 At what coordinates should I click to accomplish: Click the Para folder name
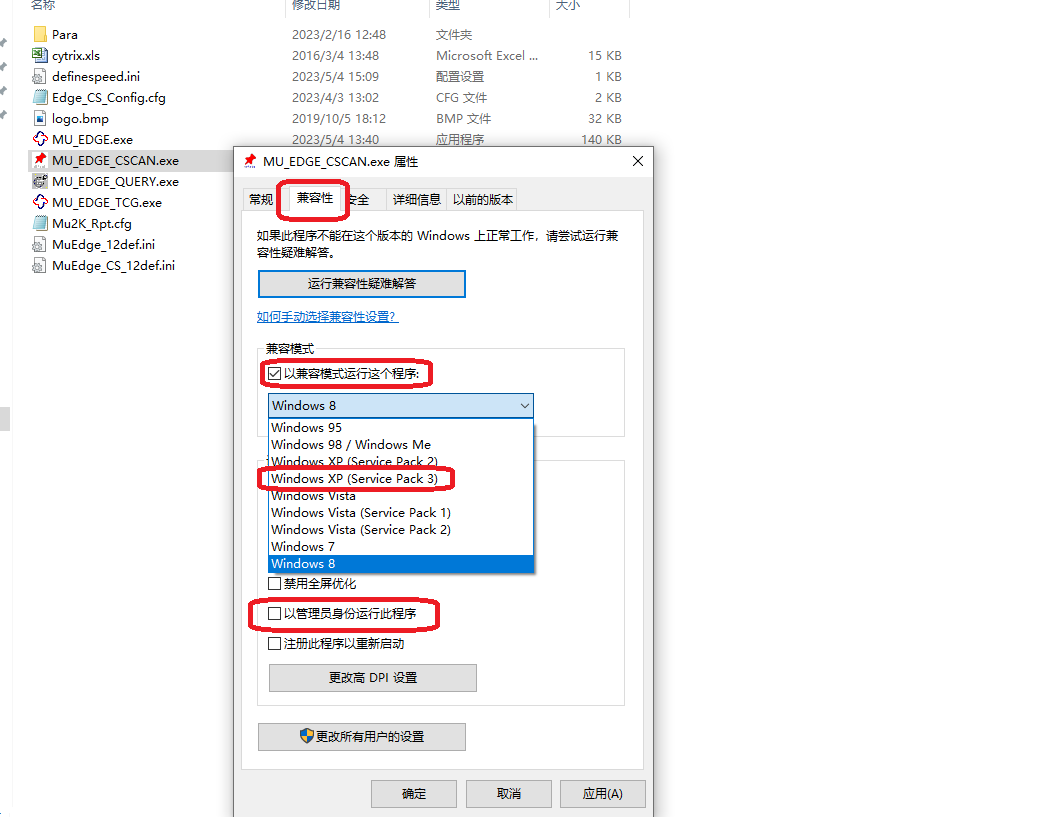(65, 34)
